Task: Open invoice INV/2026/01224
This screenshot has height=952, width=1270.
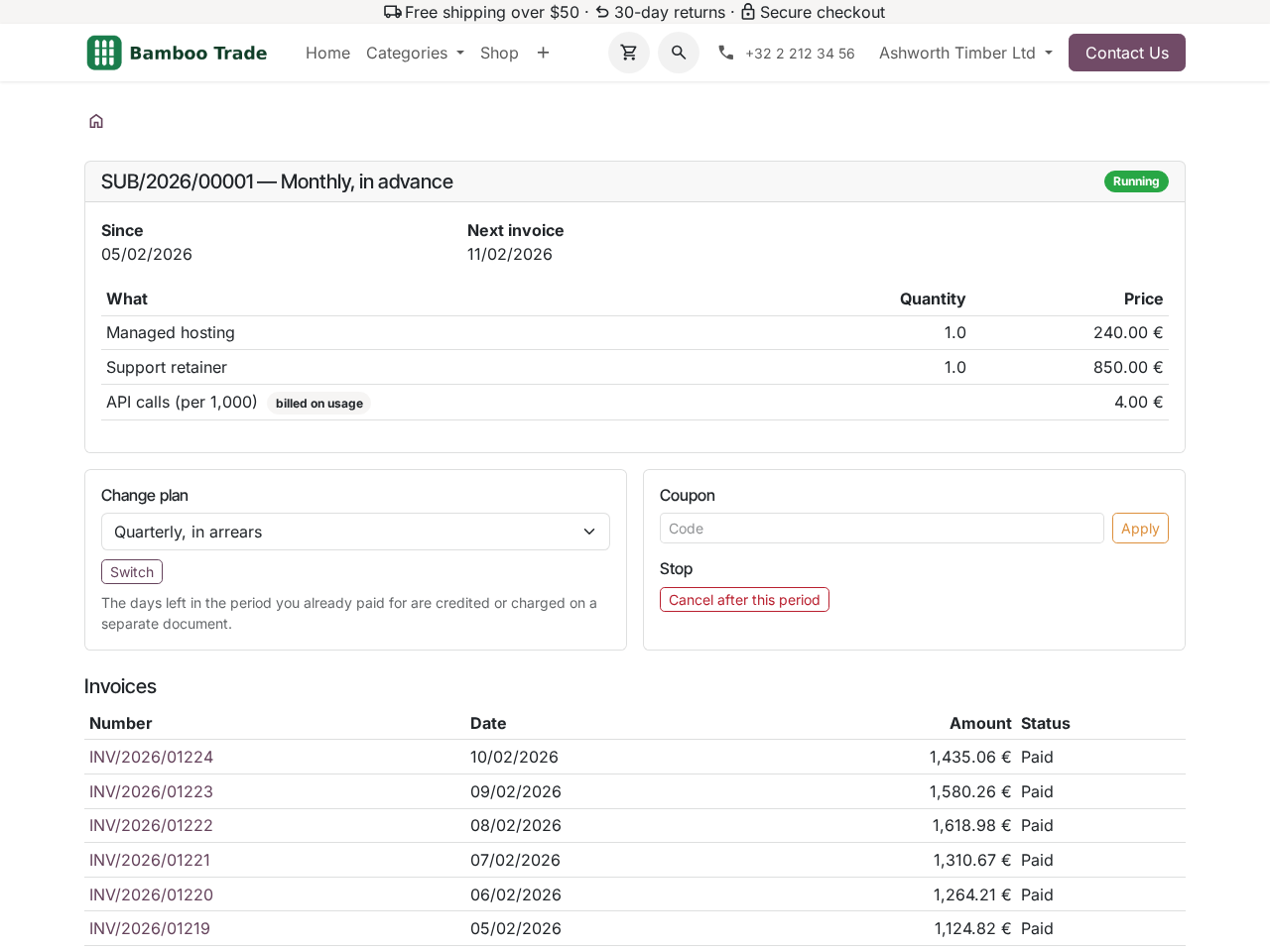Action: pyautogui.click(x=151, y=757)
